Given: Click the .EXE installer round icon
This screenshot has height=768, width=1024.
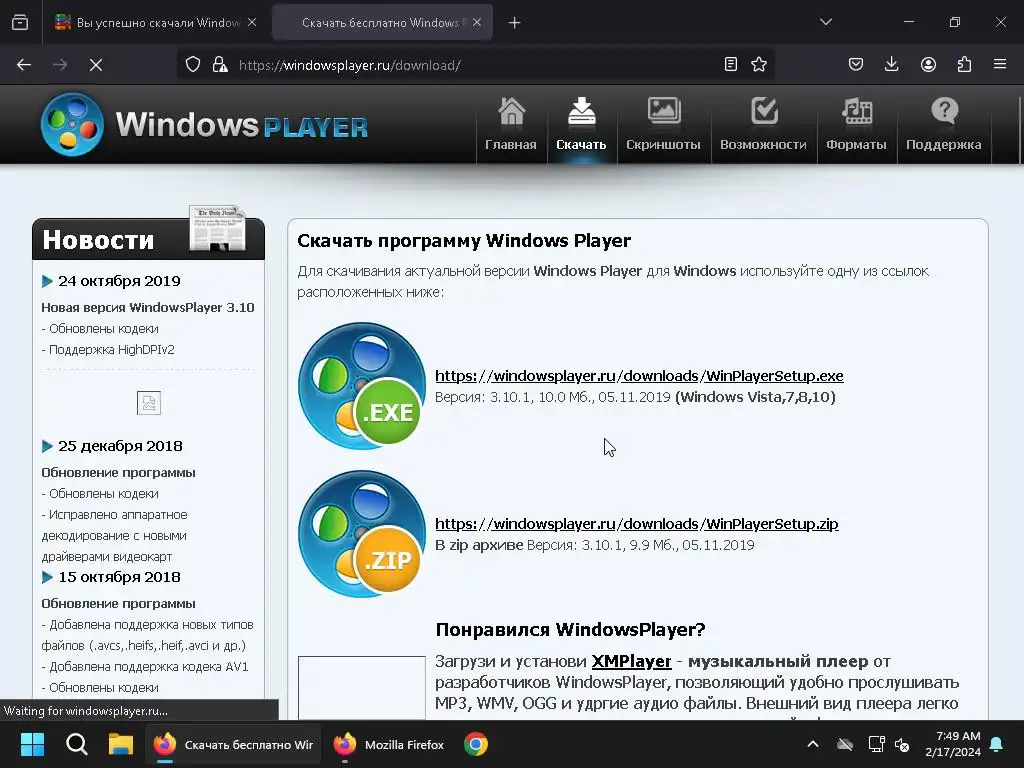Looking at the screenshot, I should [x=362, y=386].
